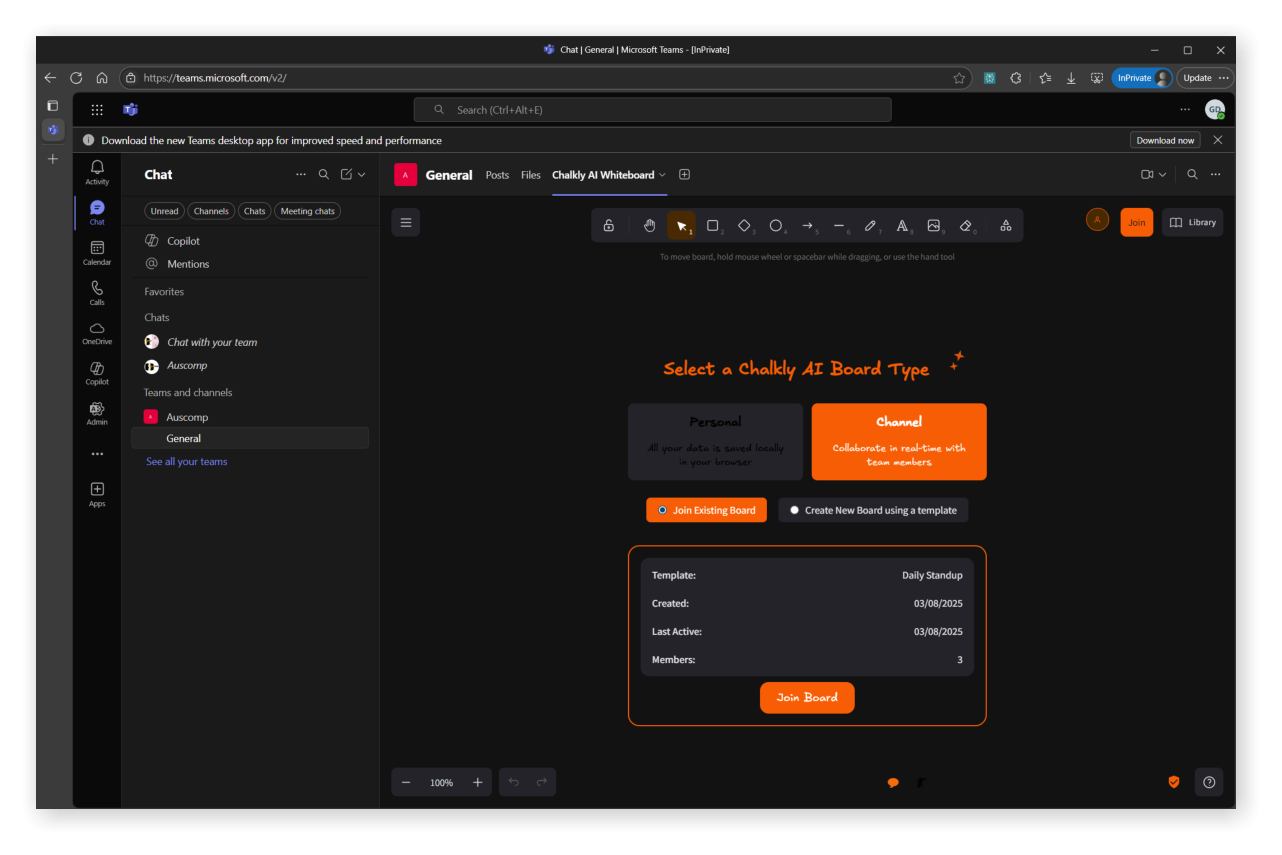Open Chat pane more options ellipsis

[301, 174]
